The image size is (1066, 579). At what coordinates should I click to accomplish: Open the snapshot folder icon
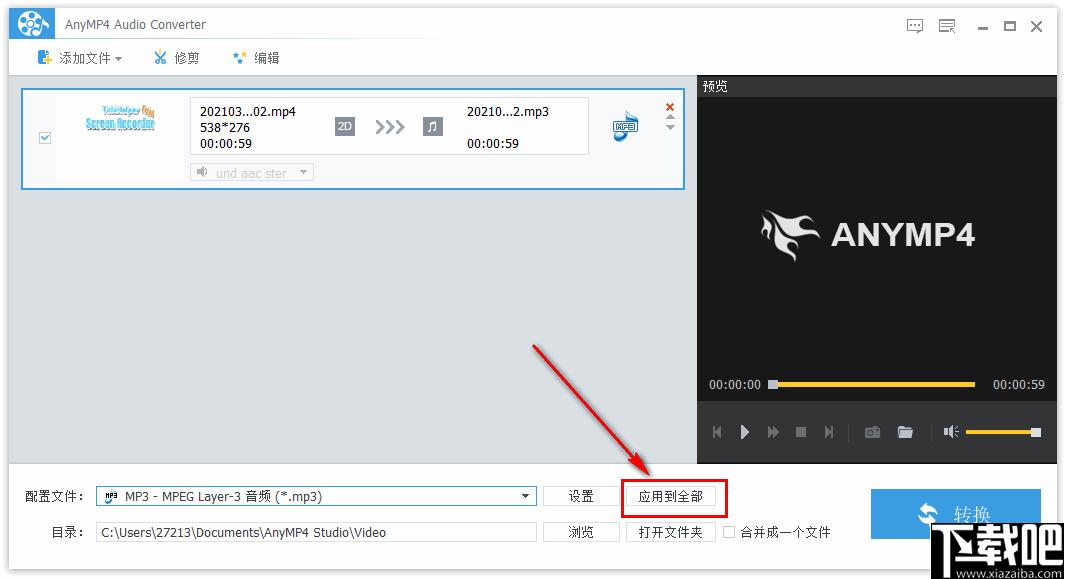click(x=905, y=432)
